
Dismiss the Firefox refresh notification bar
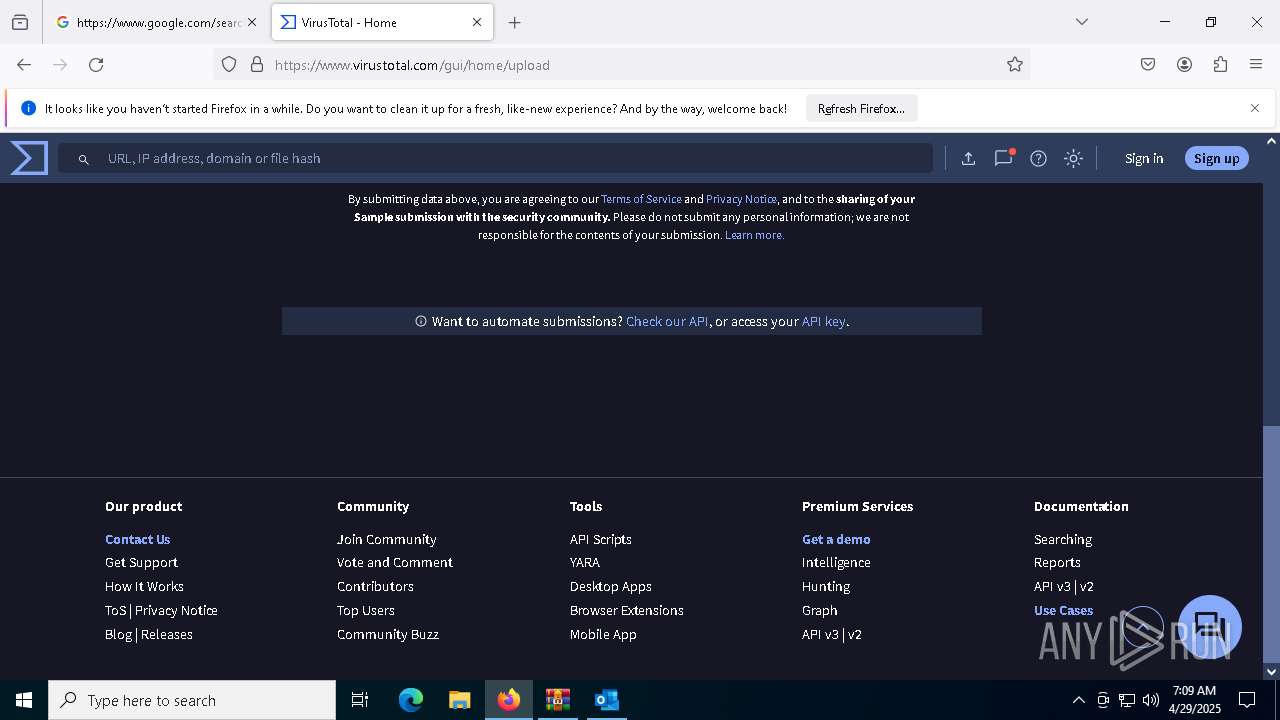tap(1255, 108)
